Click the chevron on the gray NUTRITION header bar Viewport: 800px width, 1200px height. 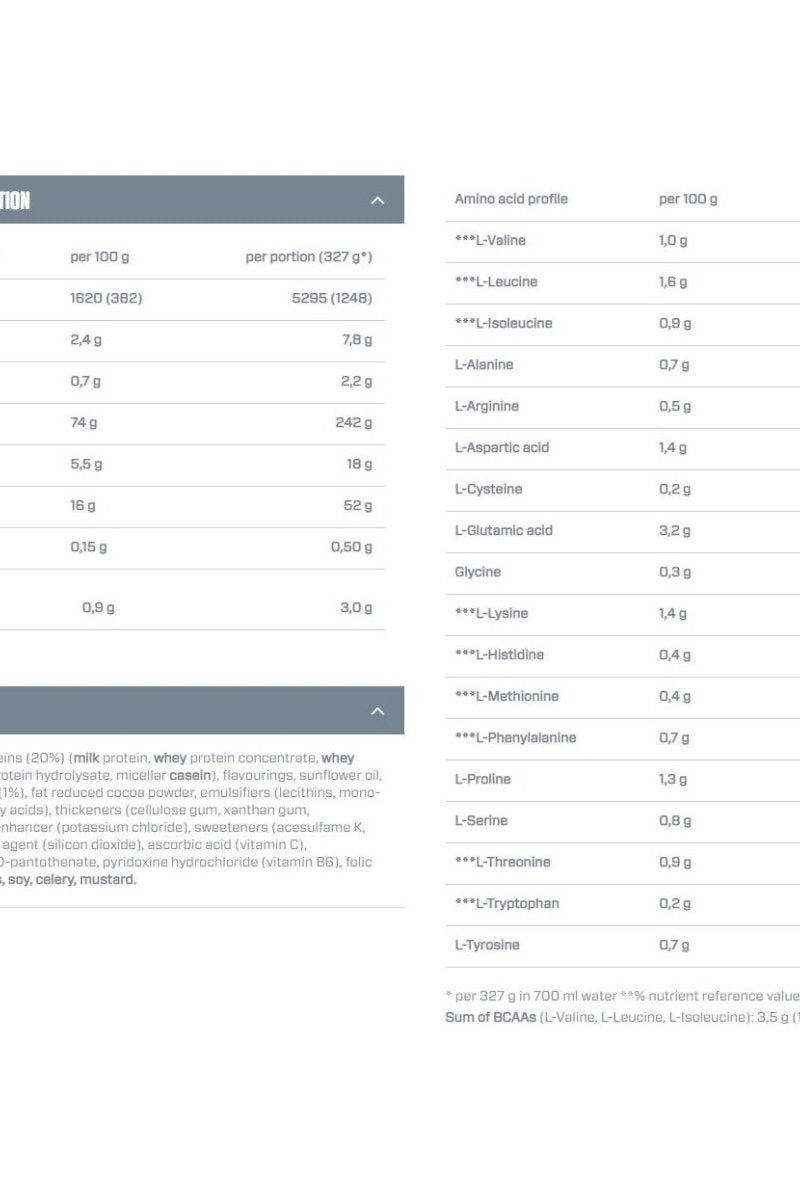(x=377, y=200)
